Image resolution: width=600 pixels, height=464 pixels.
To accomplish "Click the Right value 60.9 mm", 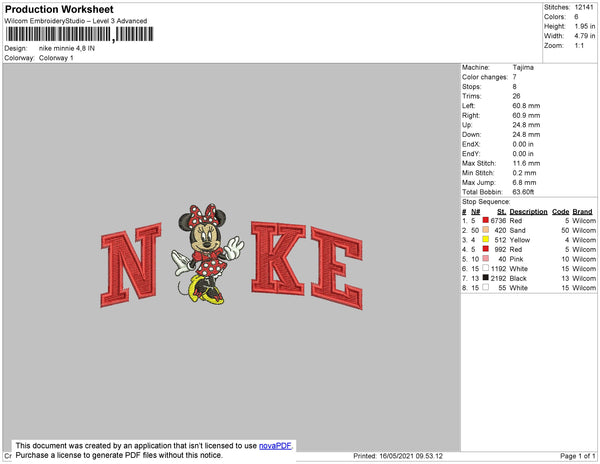I will pyautogui.click(x=526, y=115).
